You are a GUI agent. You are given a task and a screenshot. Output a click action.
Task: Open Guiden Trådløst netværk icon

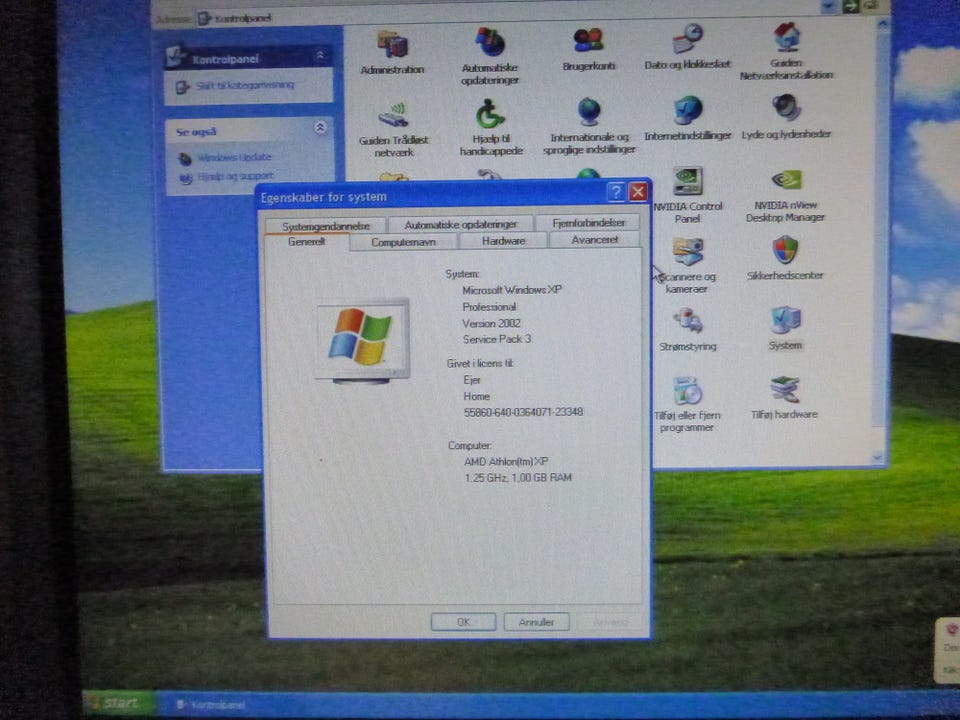click(394, 130)
